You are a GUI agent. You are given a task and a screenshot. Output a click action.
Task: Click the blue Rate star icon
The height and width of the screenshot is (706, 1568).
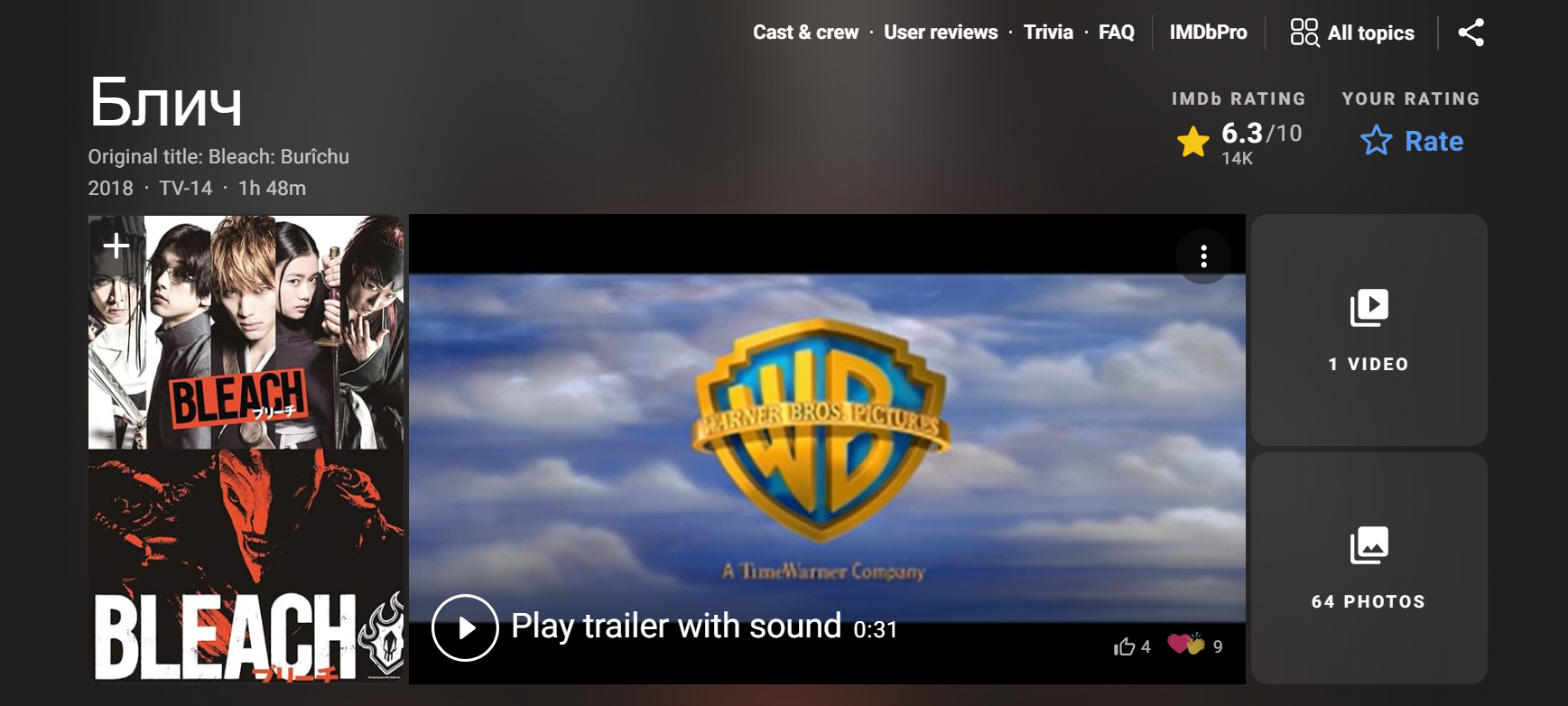[x=1376, y=141]
